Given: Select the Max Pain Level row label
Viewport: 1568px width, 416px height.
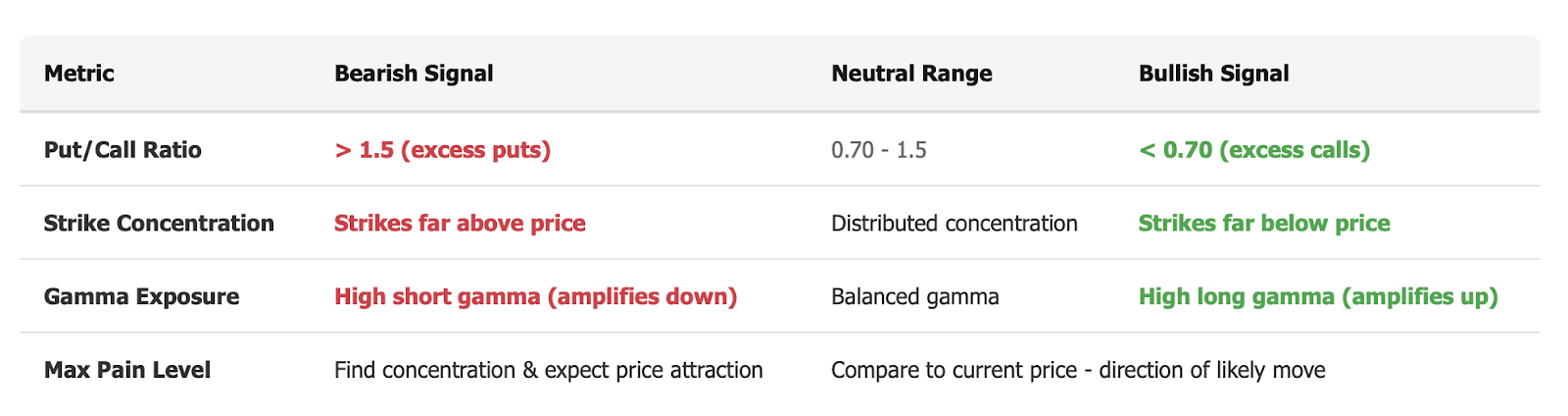Looking at the screenshot, I should (x=127, y=371).
